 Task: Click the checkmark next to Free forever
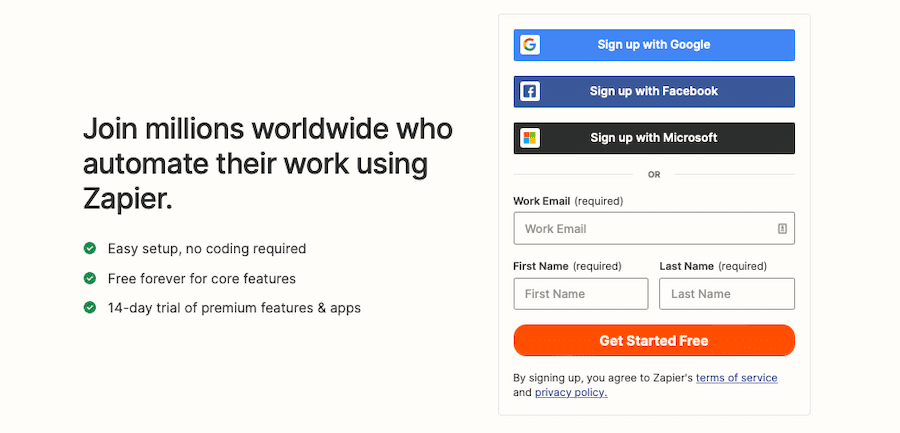point(90,278)
